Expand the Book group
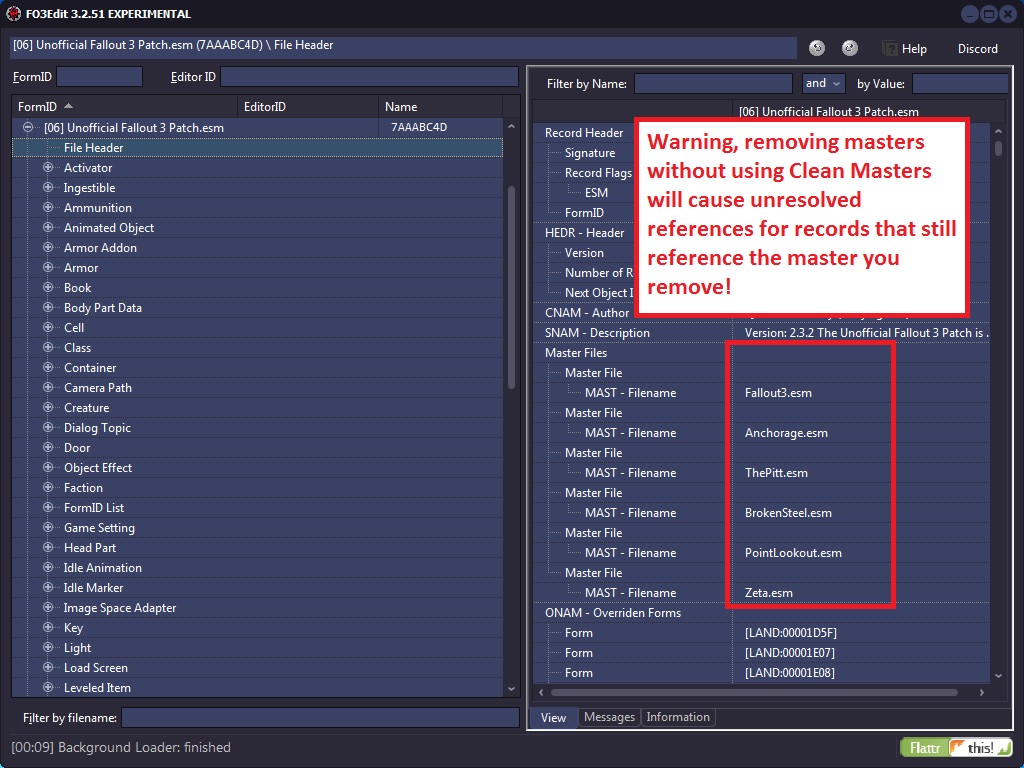Screen dimensions: 1024x768 48,287
